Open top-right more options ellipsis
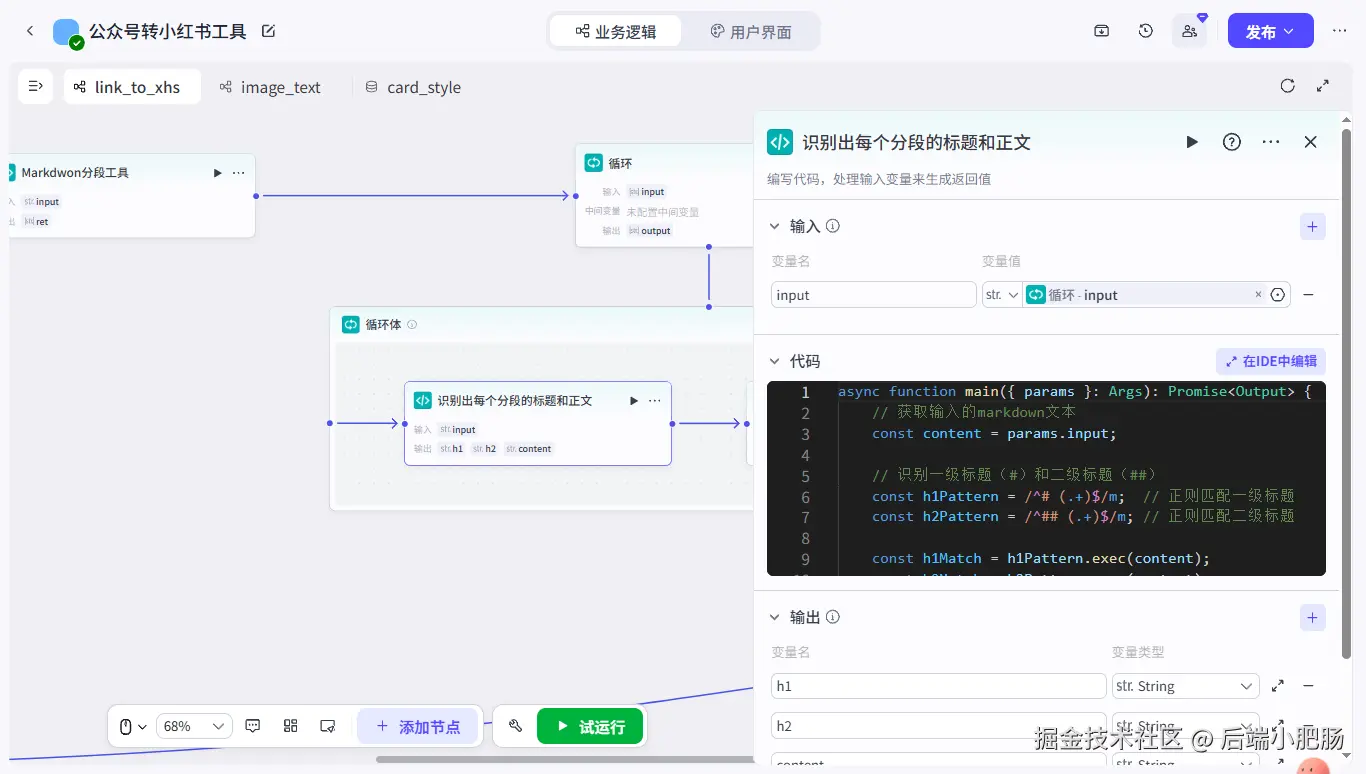Viewport: 1366px width, 774px height. (x=1339, y=31)
